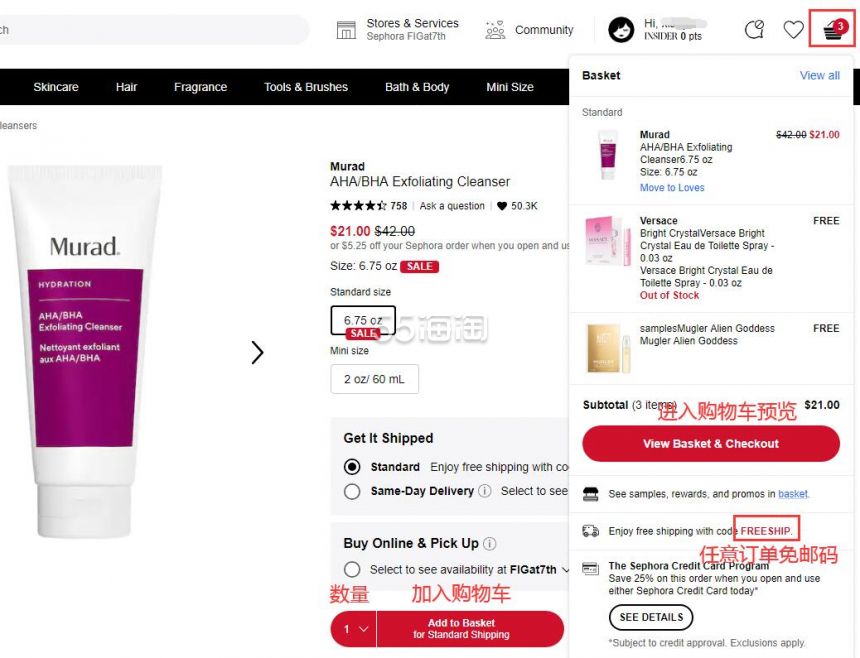Open the Loves heart icon in header
The image size is (860, 658).
(x=793, y=29)
